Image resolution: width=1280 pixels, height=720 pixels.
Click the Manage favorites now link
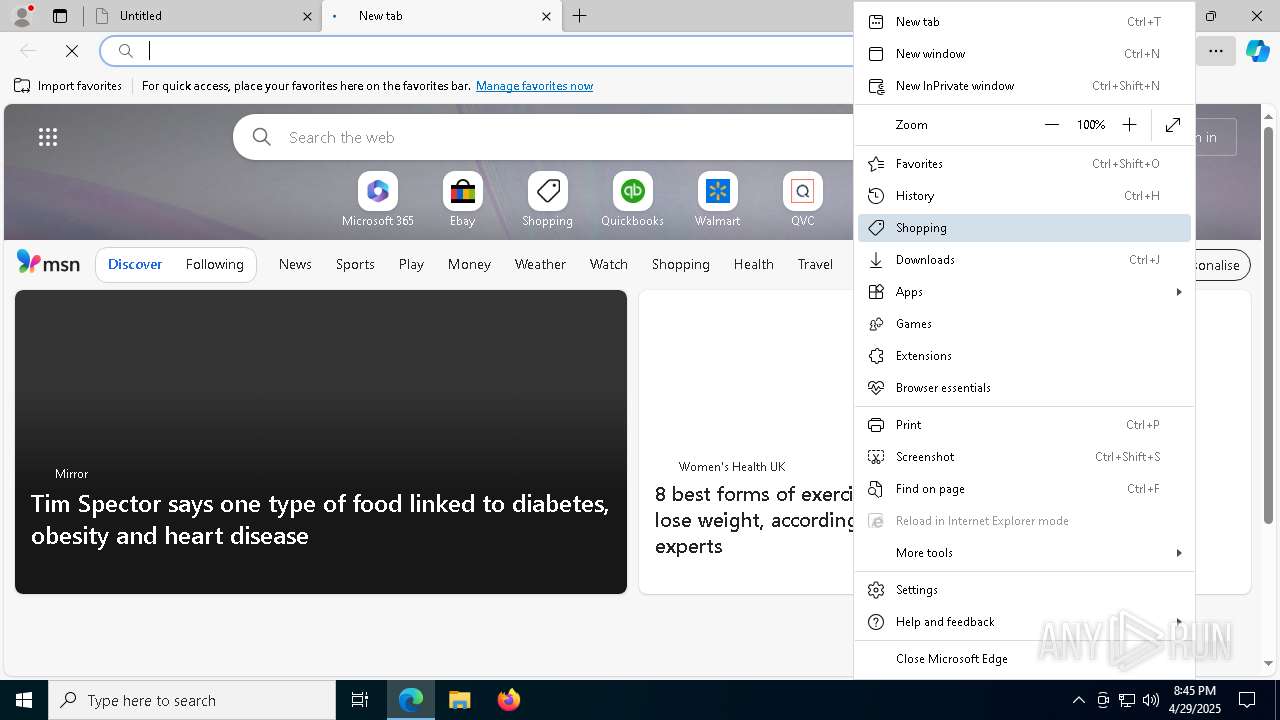(534, 86)
